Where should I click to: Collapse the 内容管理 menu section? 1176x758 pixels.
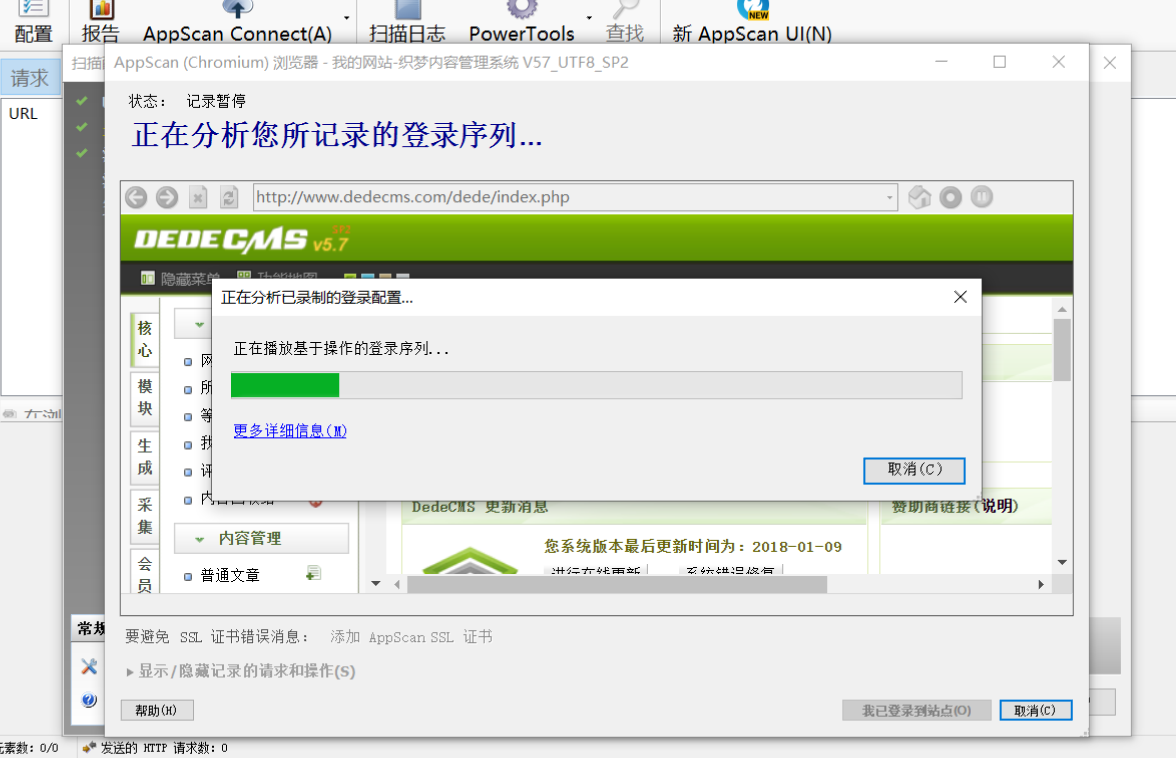[261, 538]
